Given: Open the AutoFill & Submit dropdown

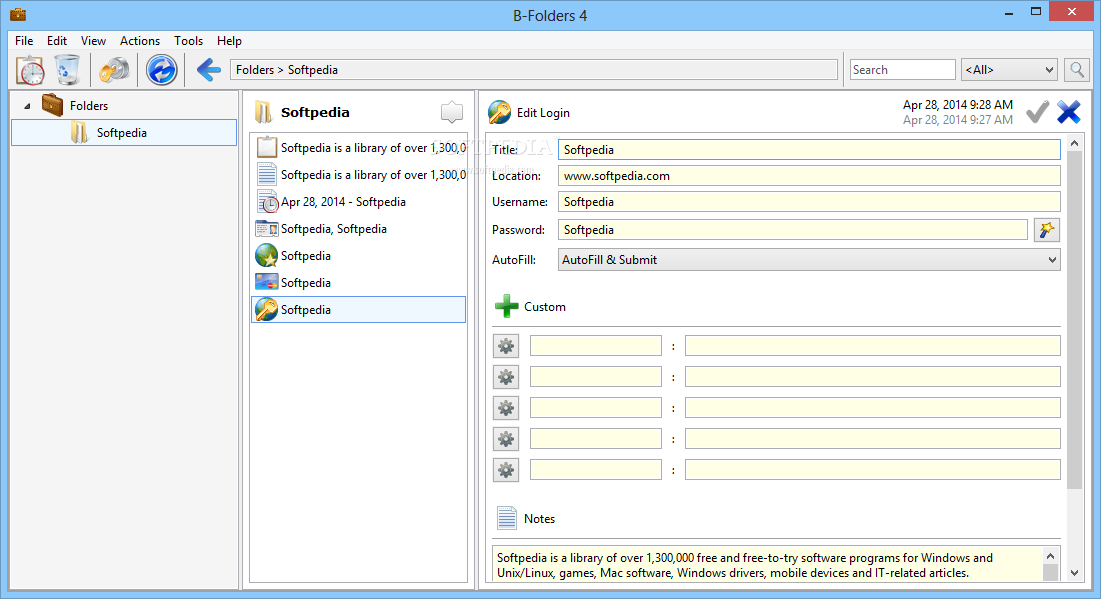Looking at the screenshot, I should pyautogui.click(x=809, y=259).
